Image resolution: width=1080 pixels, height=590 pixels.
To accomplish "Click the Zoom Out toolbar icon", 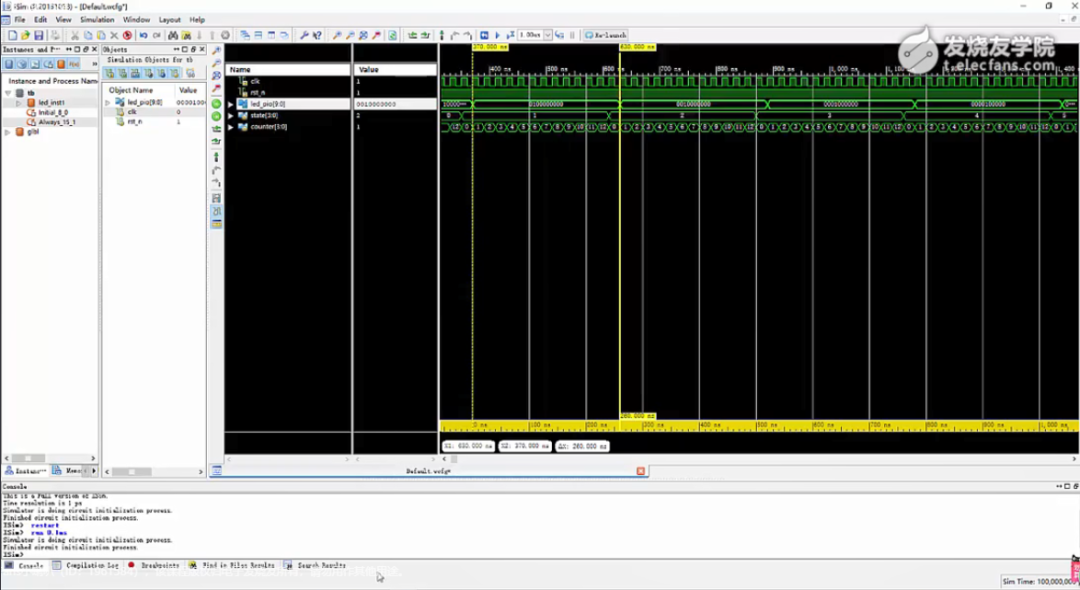I will pos(350,35).
